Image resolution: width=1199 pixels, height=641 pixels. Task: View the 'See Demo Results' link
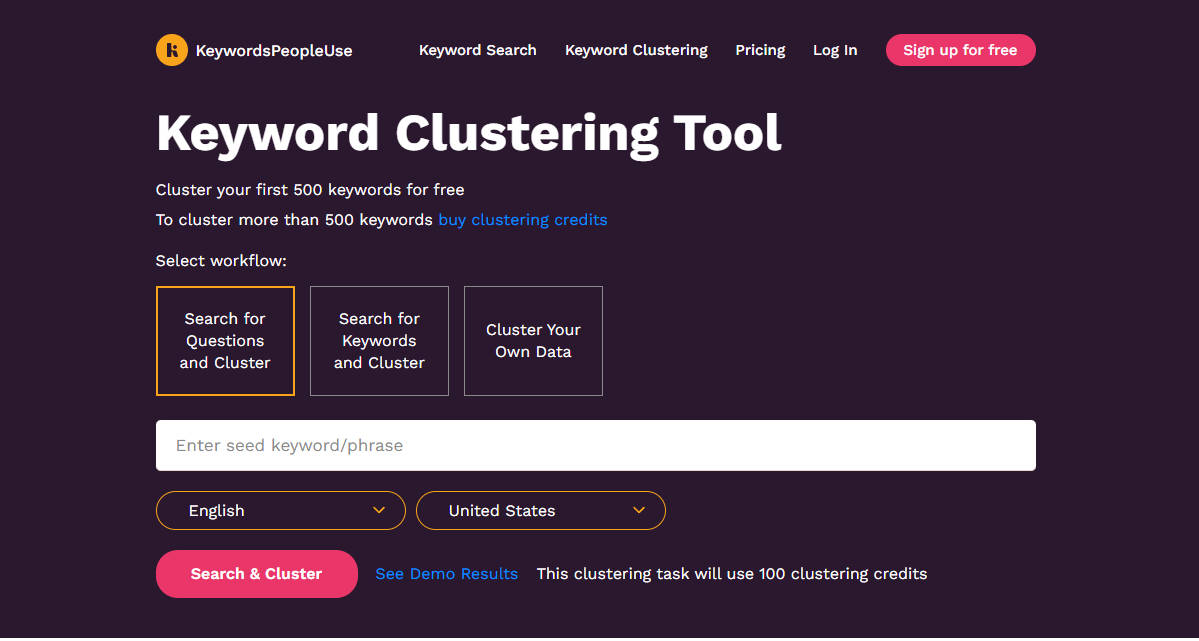pos(446,573)
